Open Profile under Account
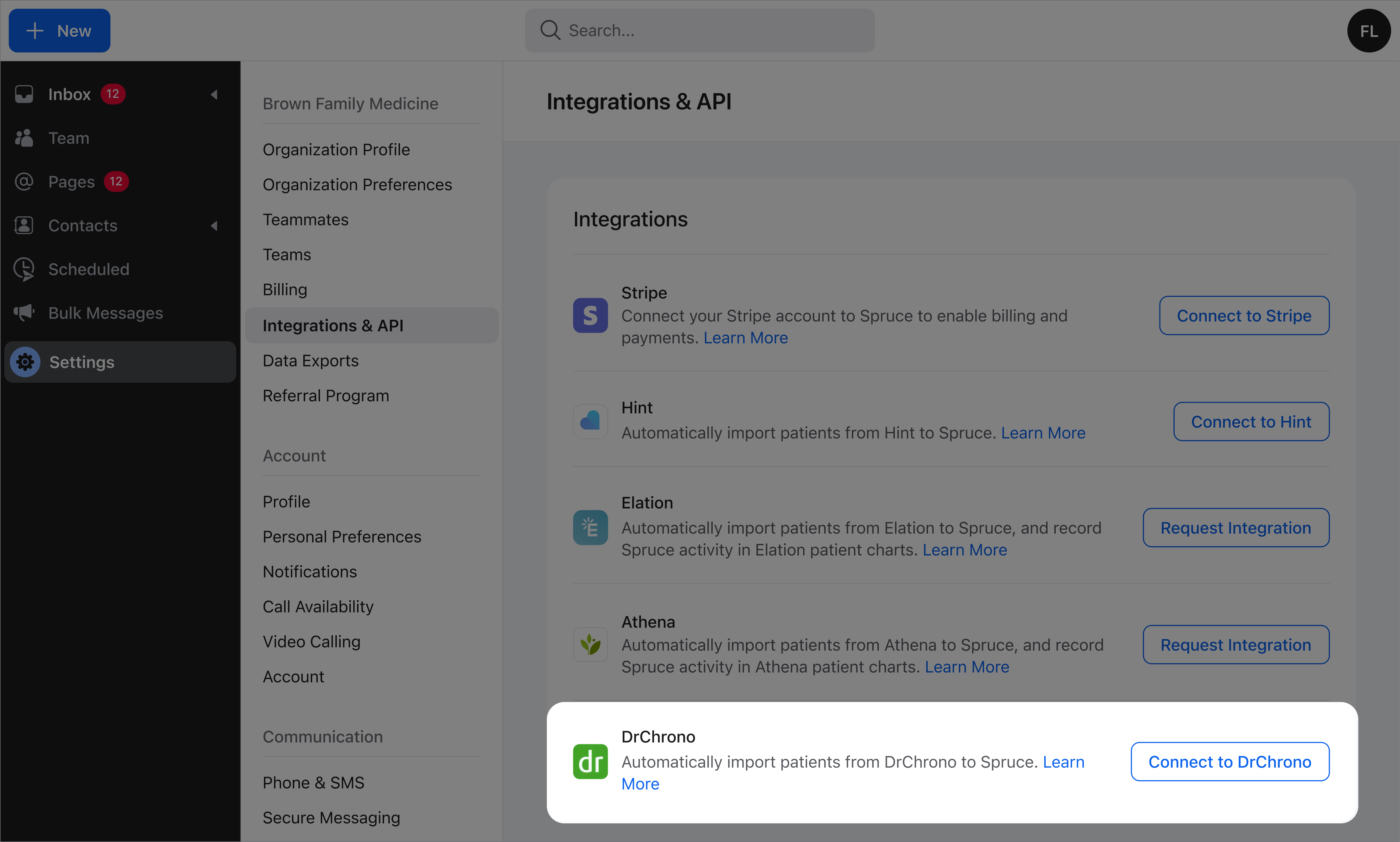 coord(286,502)
